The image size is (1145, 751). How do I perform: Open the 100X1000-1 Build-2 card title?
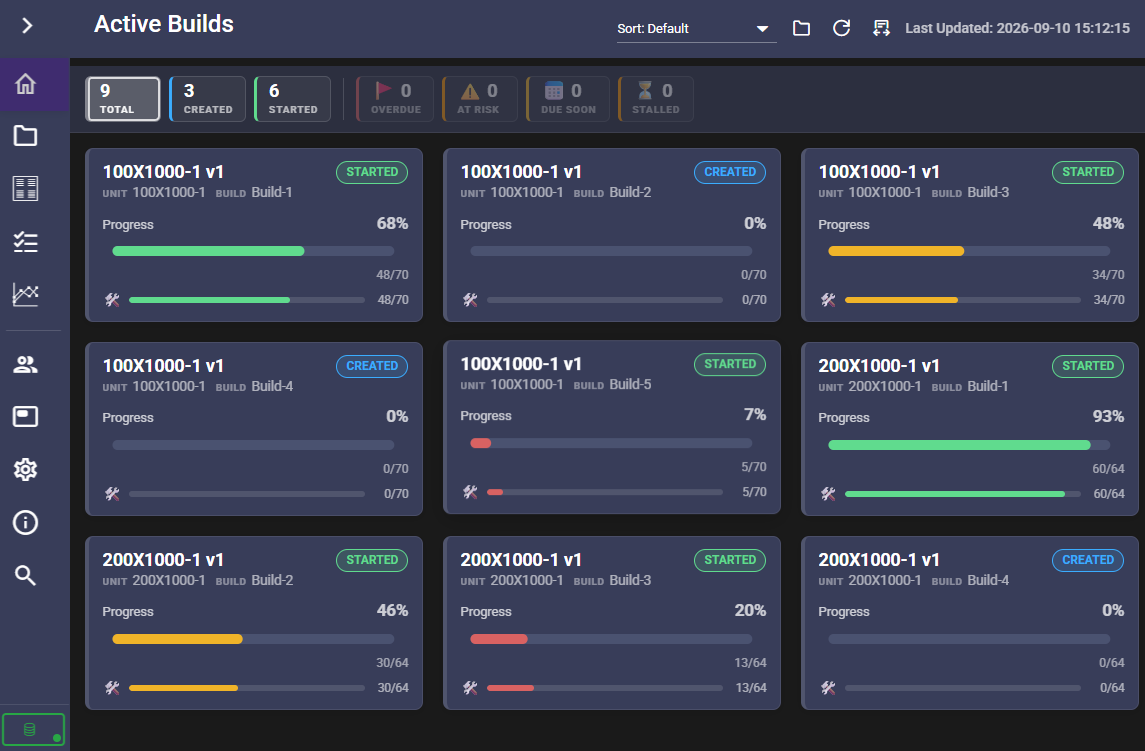coord(521,172)
